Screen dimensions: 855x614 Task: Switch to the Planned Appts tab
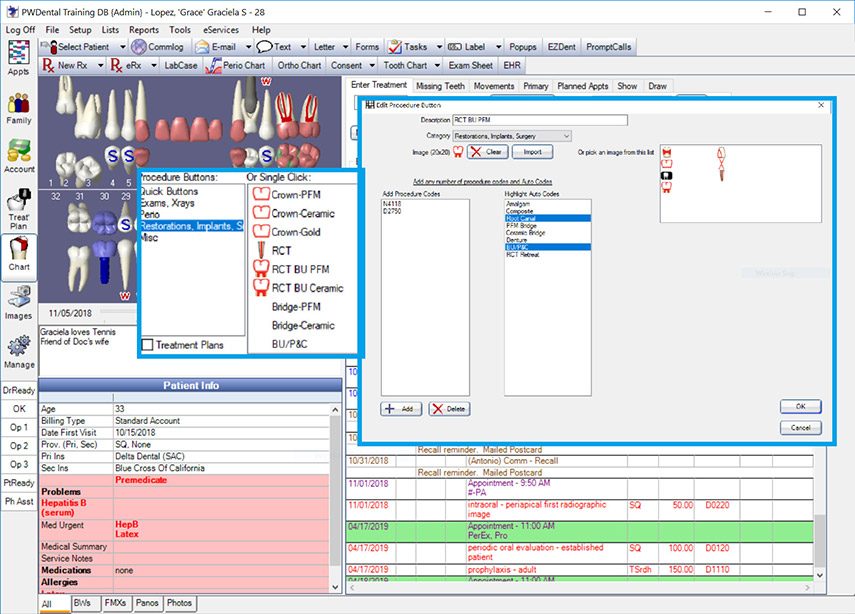(x=582, y=86)
